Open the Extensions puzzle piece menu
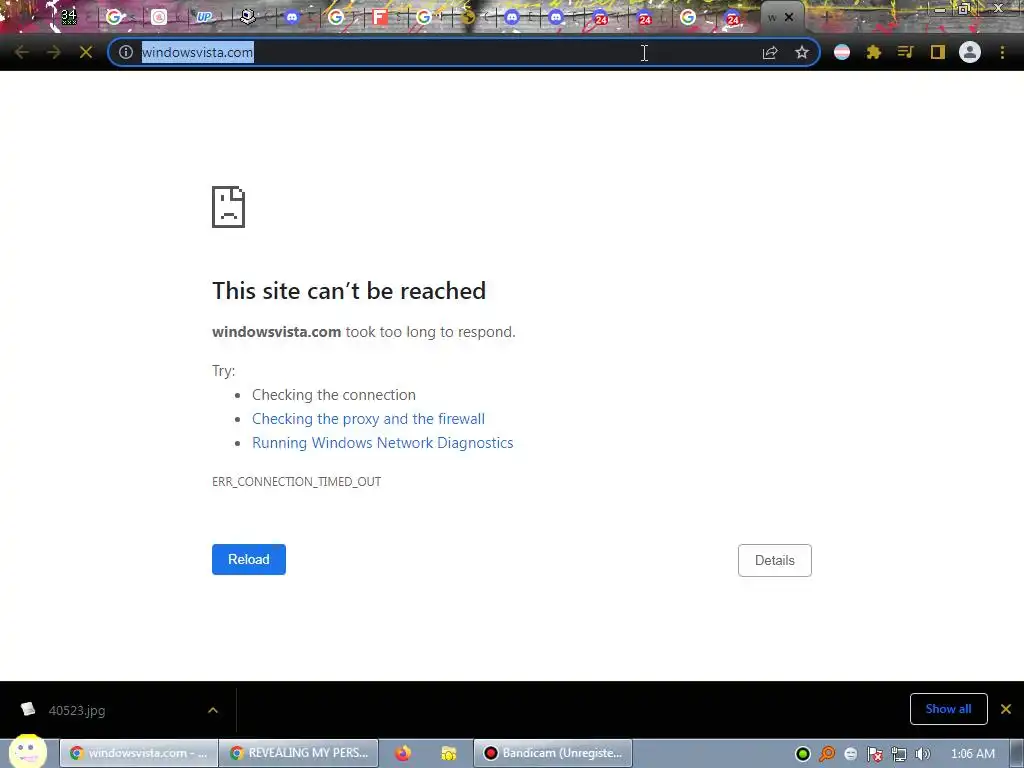The image size is (1024, 768). (x=874, y=52)
